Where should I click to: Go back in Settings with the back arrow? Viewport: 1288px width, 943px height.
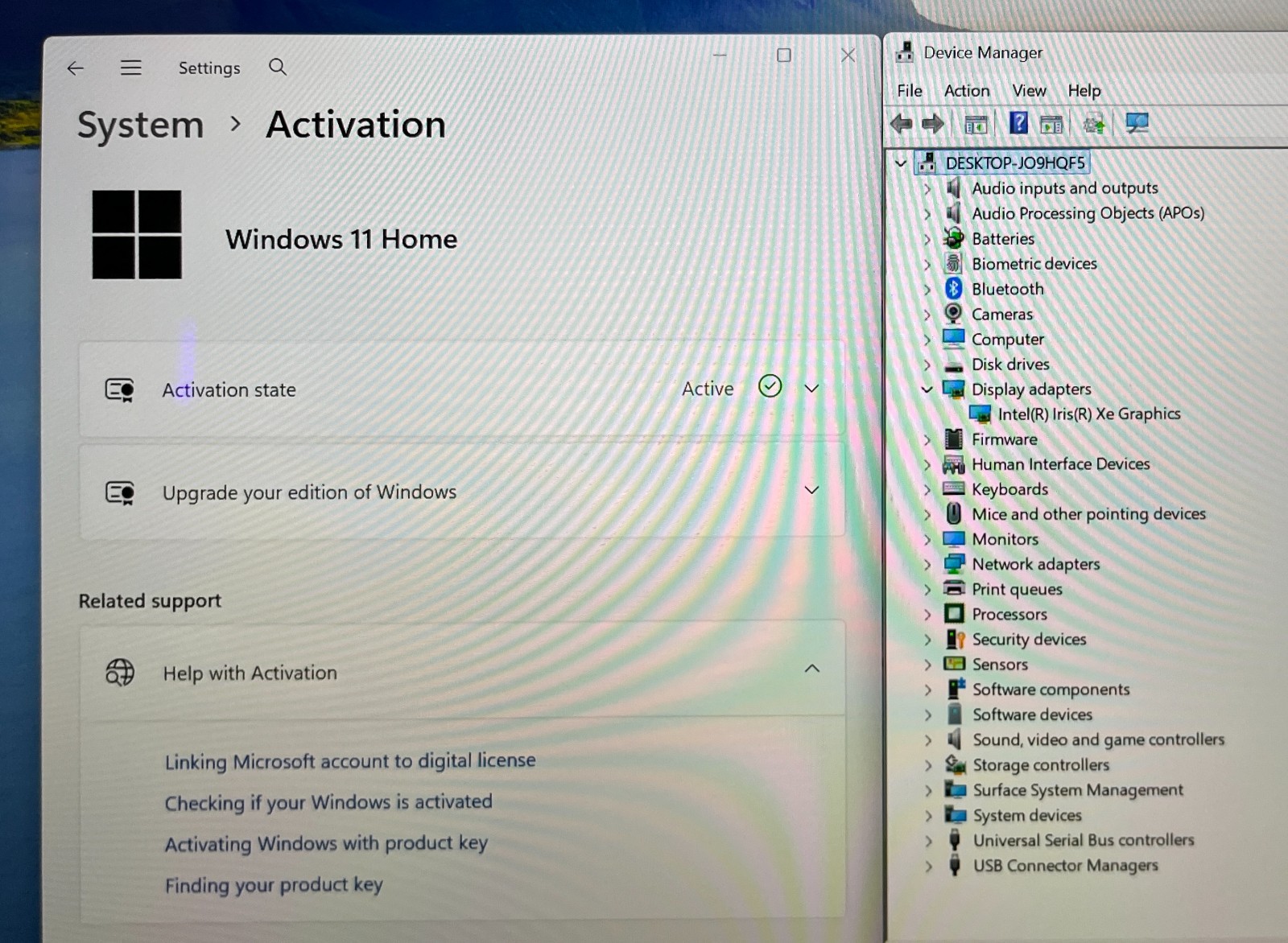(75, 68)
